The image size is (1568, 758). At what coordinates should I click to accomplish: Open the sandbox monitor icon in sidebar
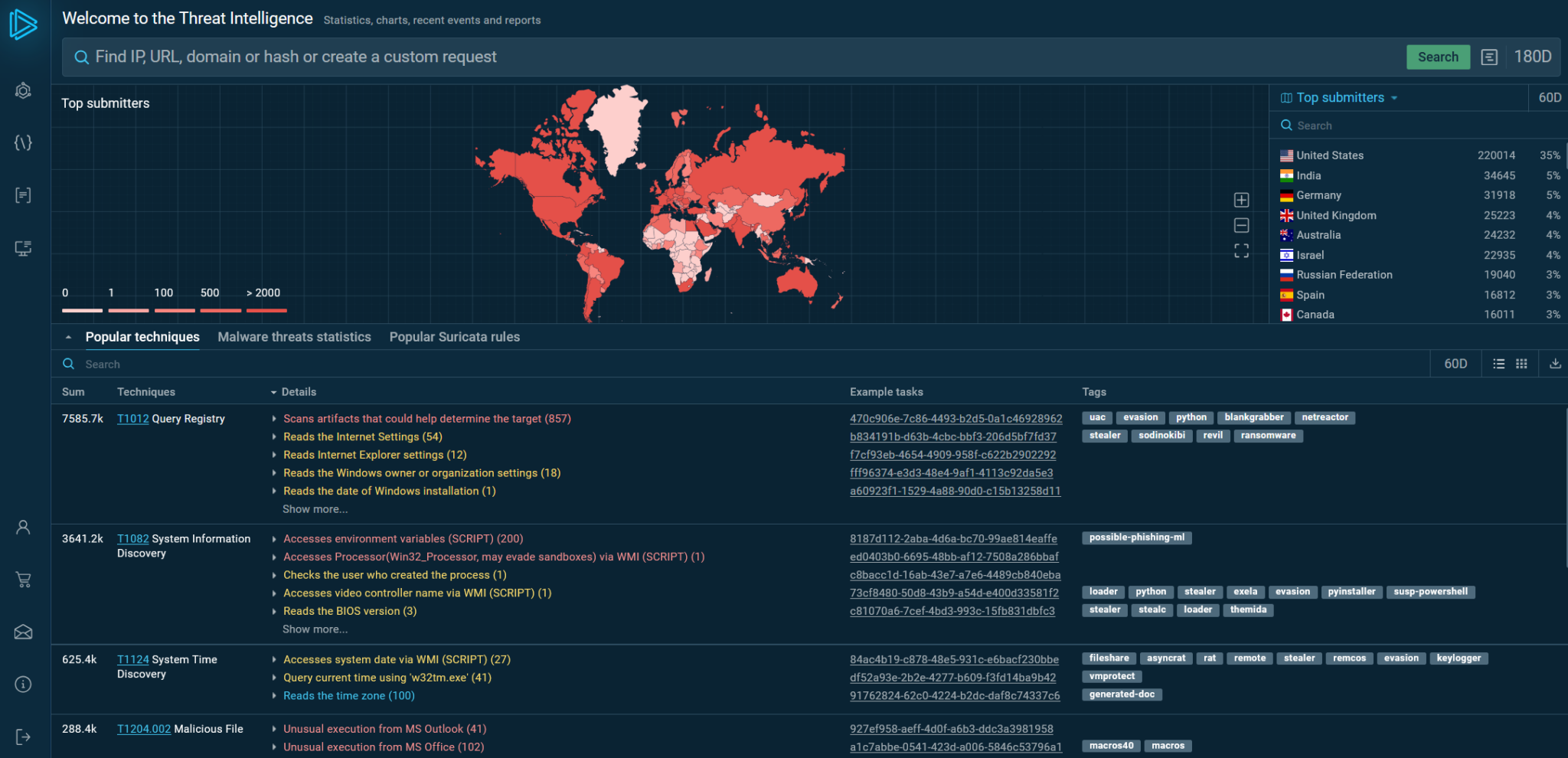[x=23, y=248]
